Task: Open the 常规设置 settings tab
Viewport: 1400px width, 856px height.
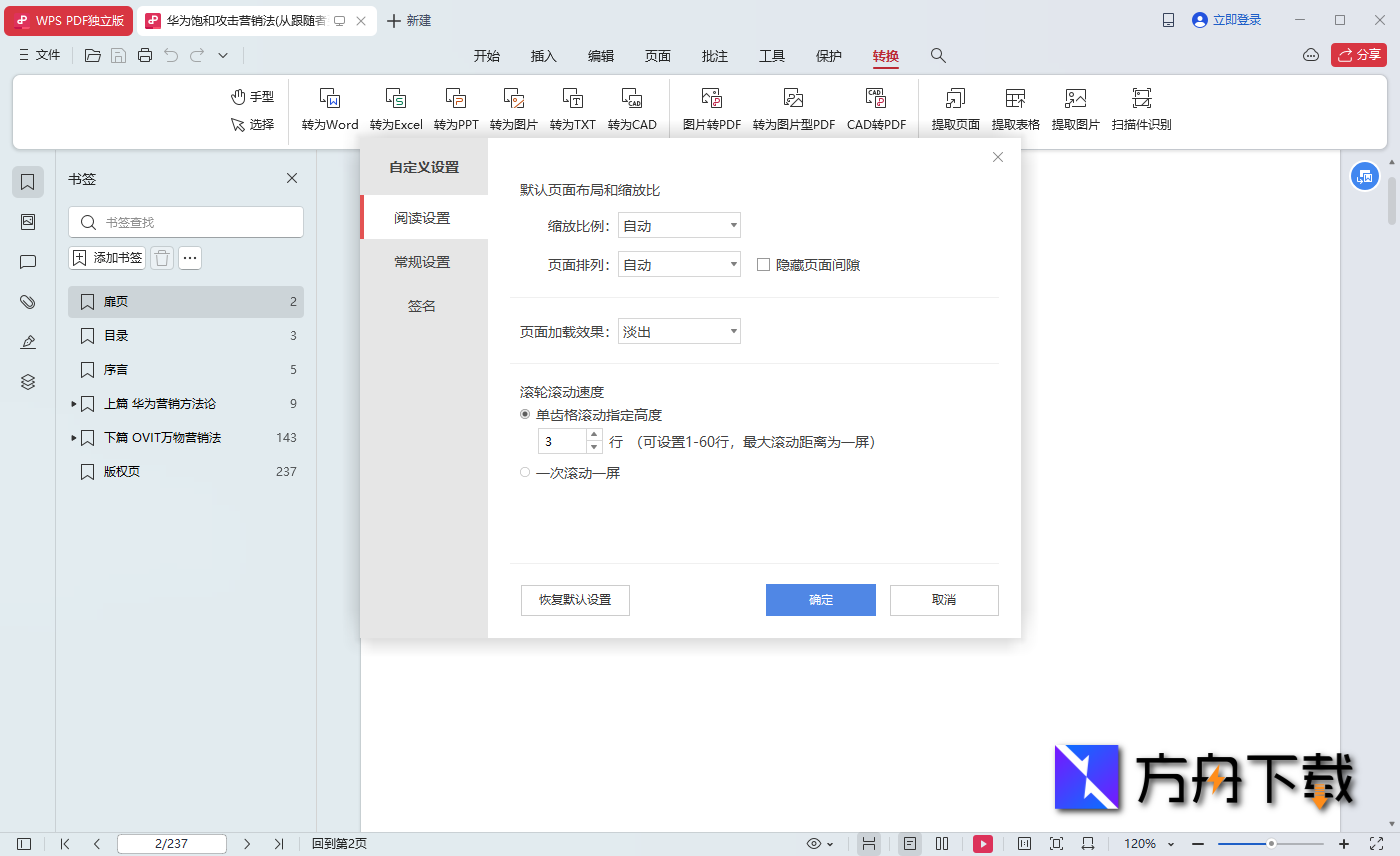Action: pos(421,261)
